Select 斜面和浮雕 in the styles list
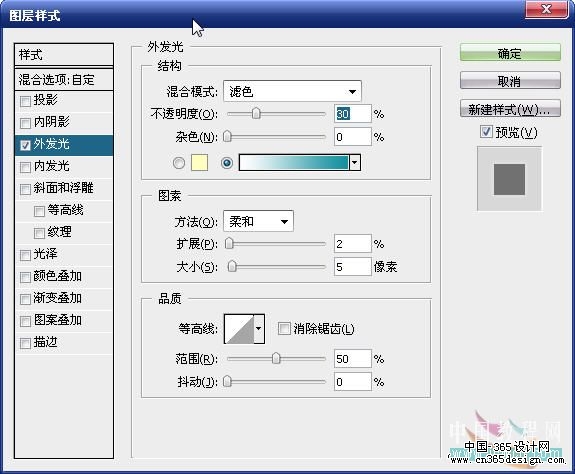Viewport: 575px width, 474px height. pyautogui.click(x=64, y=188)
